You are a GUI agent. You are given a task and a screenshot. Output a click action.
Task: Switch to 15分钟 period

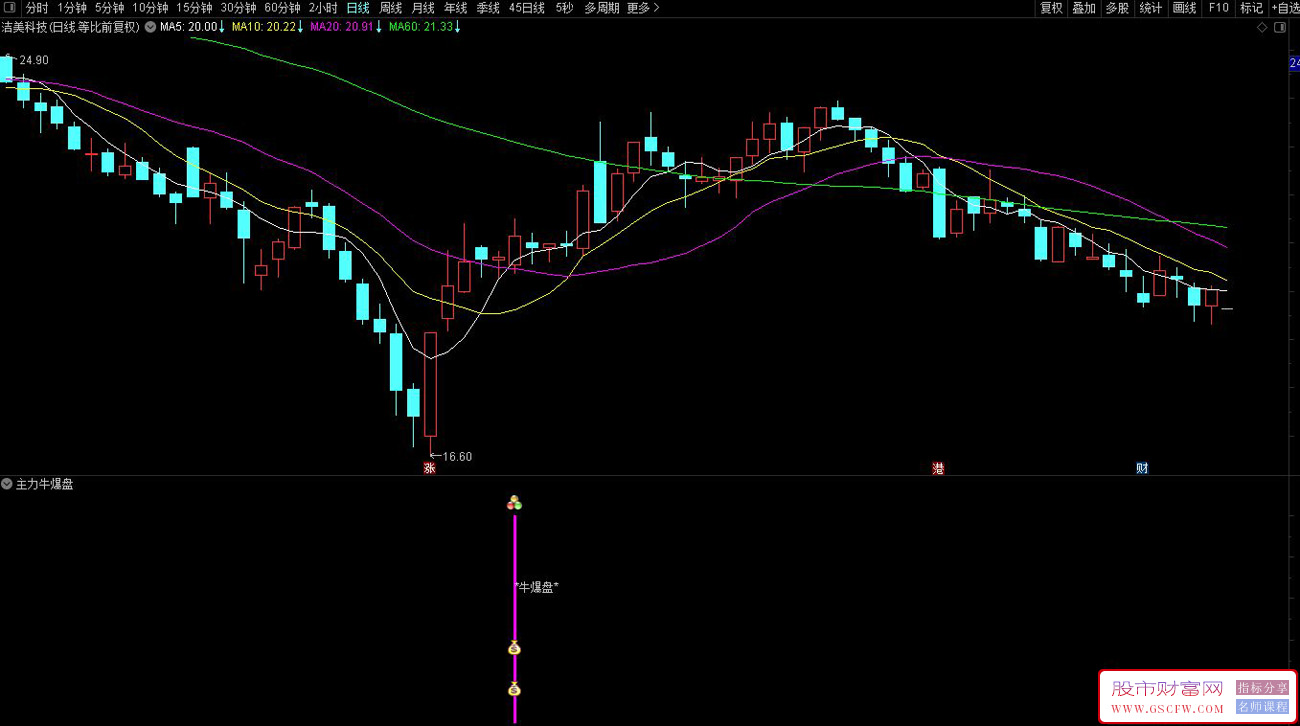pyautogui.click(x=194, y=8)
